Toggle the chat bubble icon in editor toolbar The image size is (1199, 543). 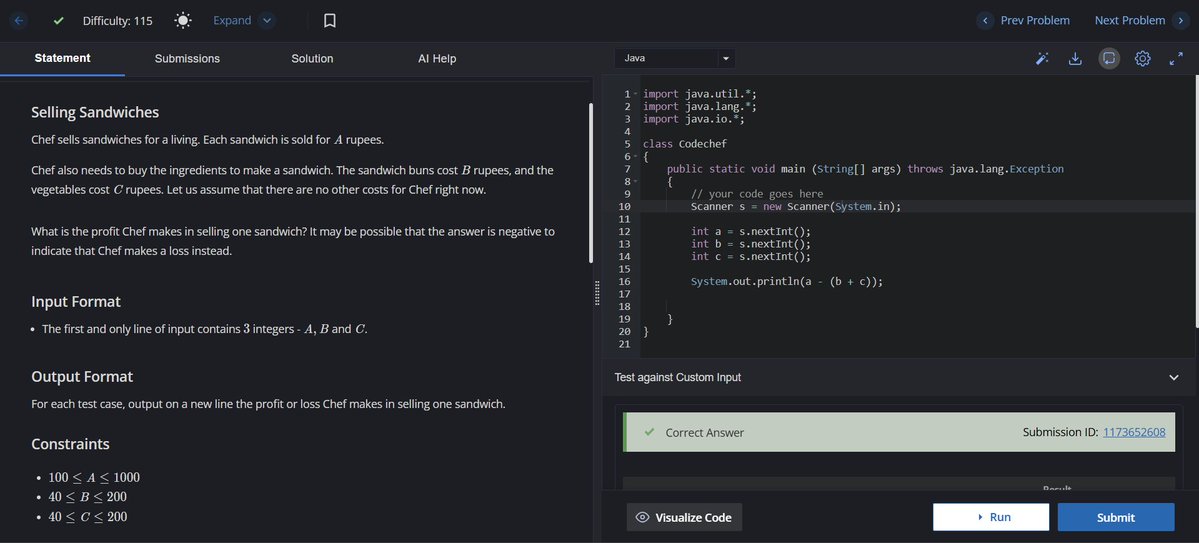pos(1109,58)
